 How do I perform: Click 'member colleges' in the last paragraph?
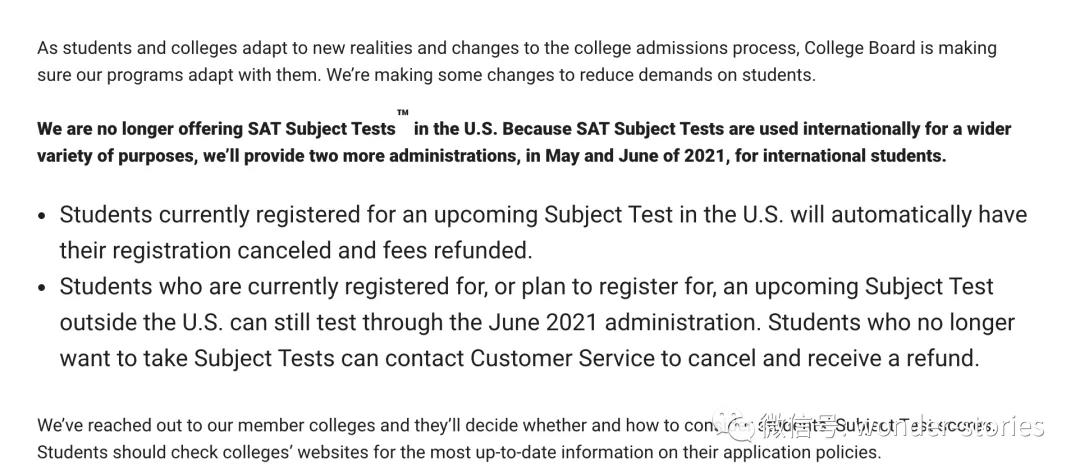pyautogui.click(x=318, y=426)
